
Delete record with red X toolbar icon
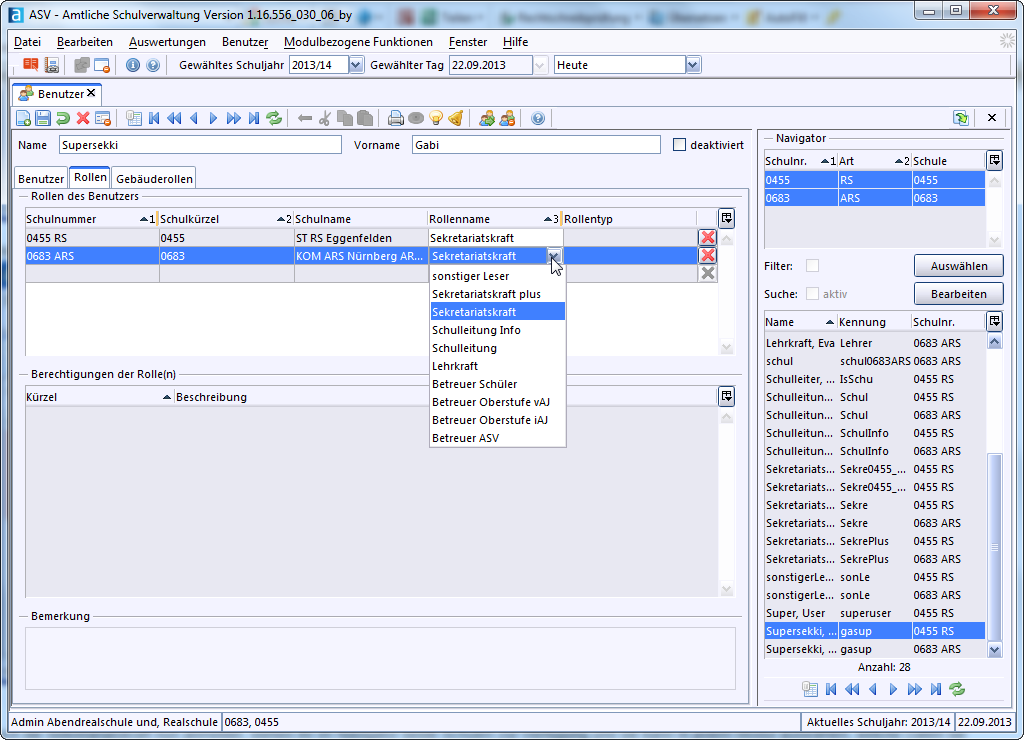pos(83,118)
